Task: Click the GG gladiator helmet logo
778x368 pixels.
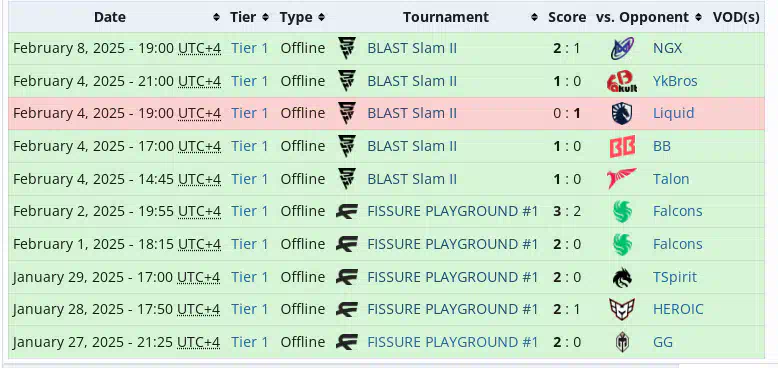Action: [622, 342]
